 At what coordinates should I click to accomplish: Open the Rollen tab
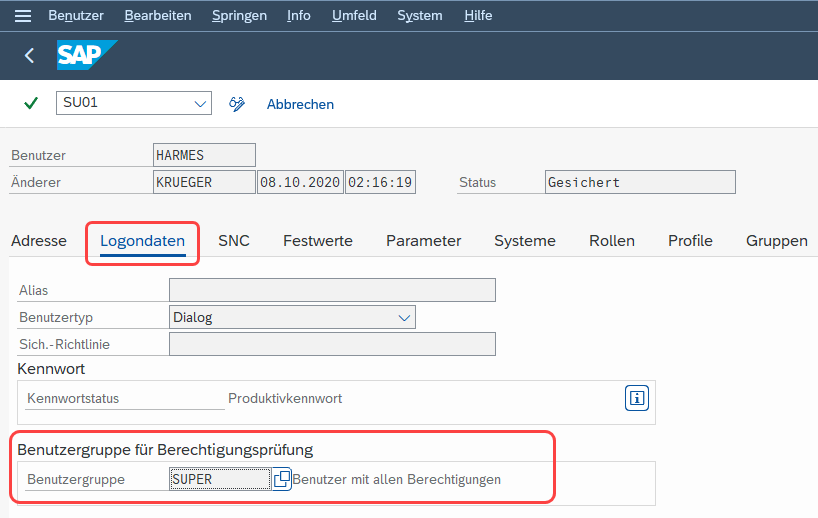611,240
